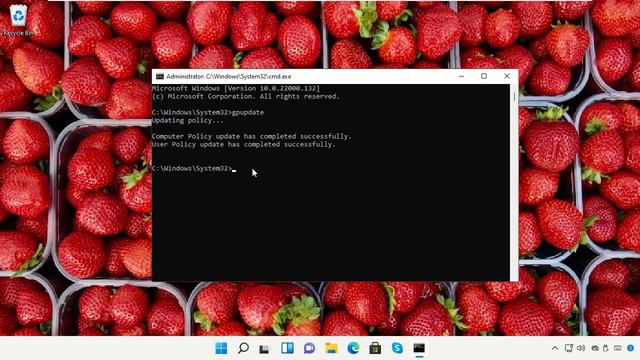Image resolution: width=640 pixels, height=360 pixels.
Task: Click the 'gpupdate' command line
Action: [208, 112]
